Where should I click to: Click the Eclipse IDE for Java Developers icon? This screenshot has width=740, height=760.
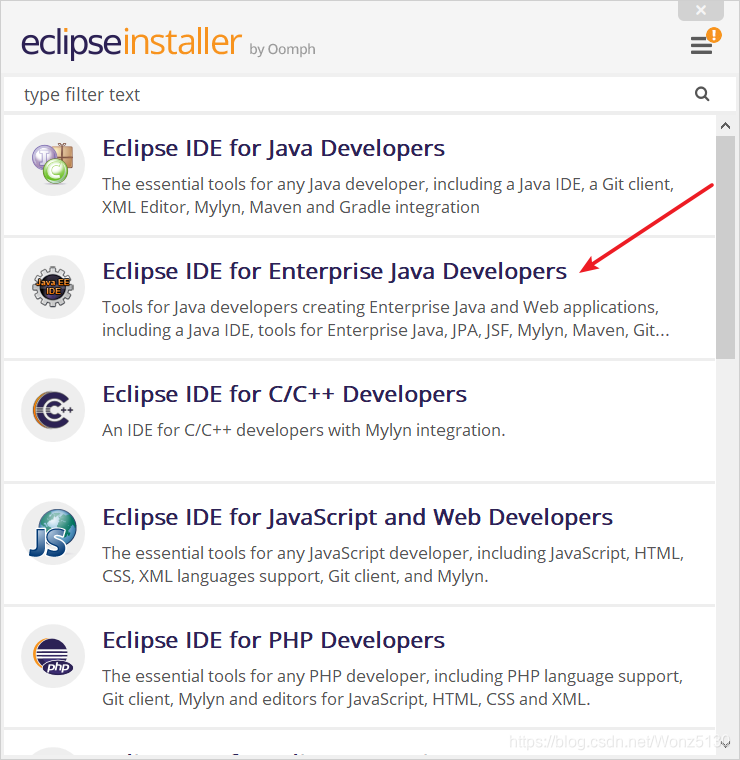pos(53,164)
